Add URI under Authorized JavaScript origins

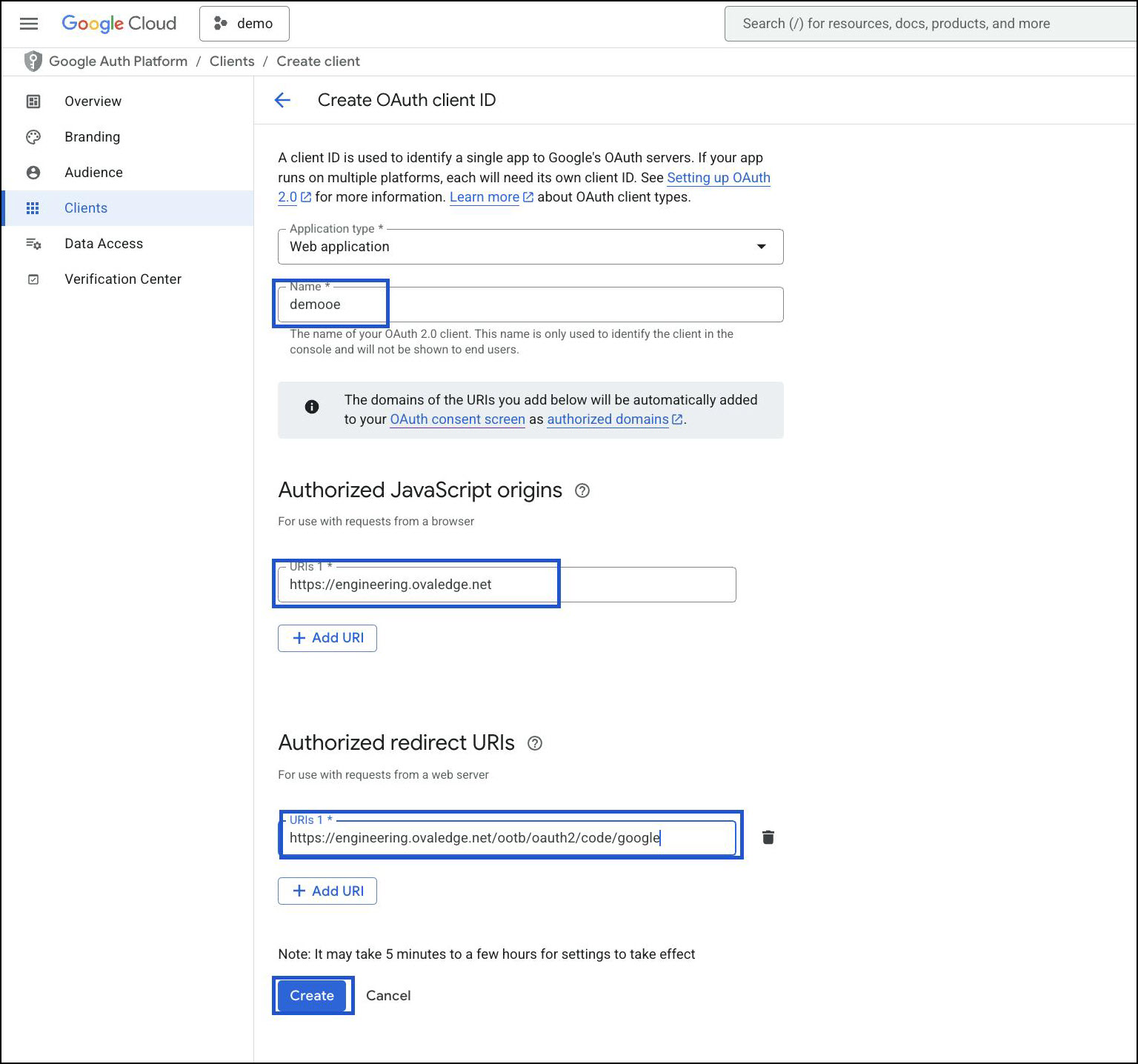pos(327,638)
